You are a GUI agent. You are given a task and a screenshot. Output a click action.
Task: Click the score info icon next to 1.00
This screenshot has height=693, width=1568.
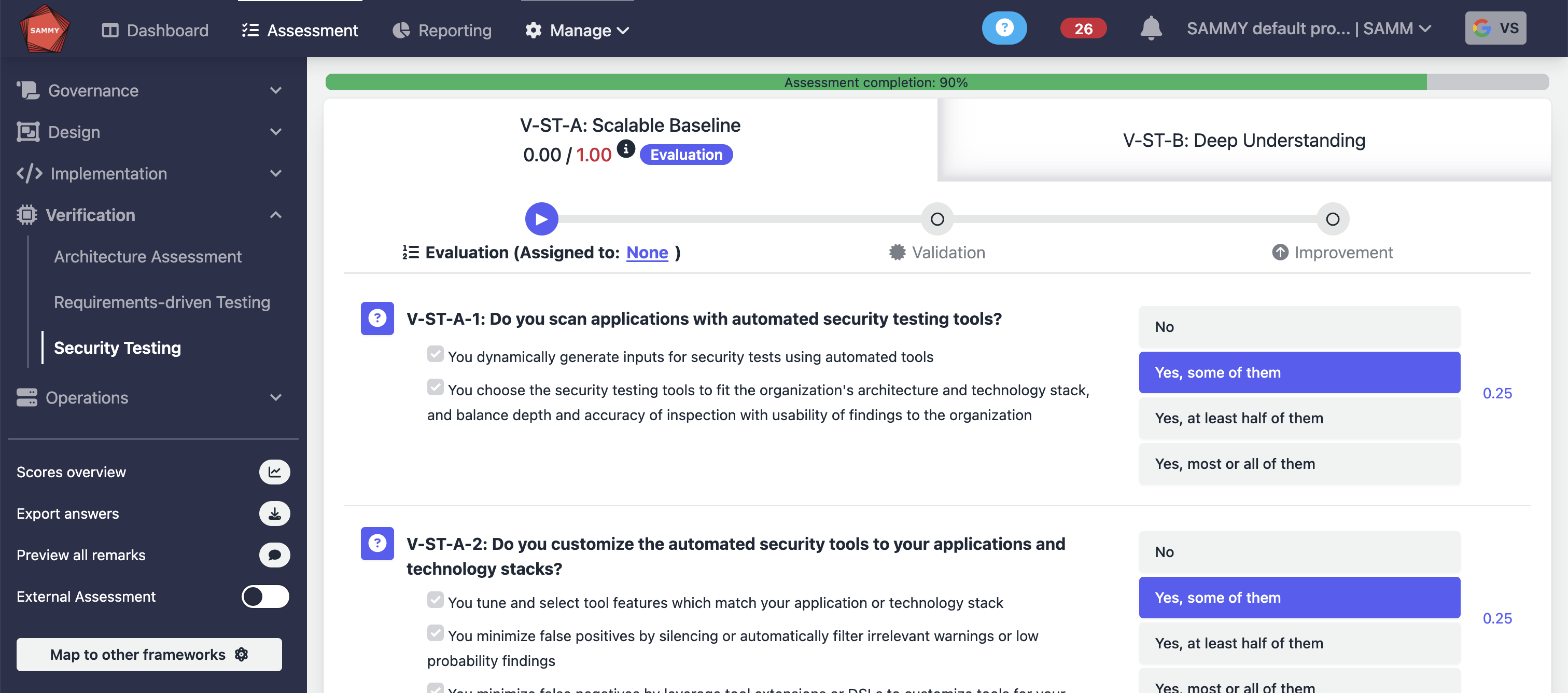point(625,148)
